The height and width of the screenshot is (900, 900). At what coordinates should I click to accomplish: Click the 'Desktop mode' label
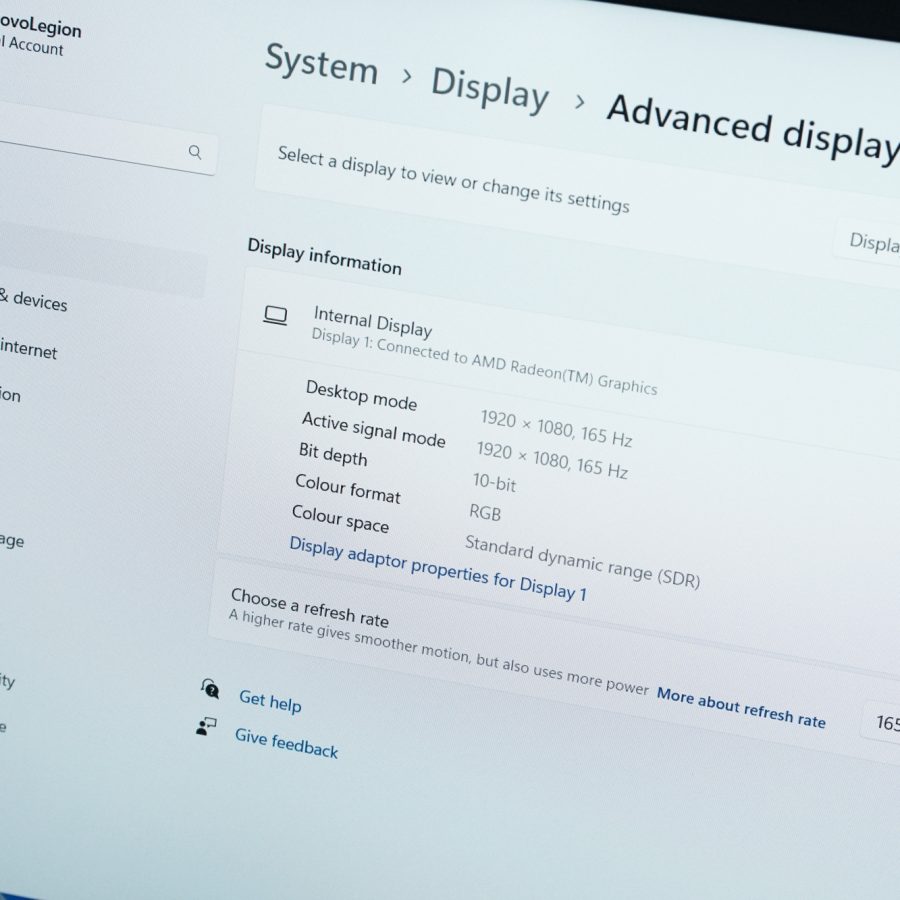(x=362, y=395)
